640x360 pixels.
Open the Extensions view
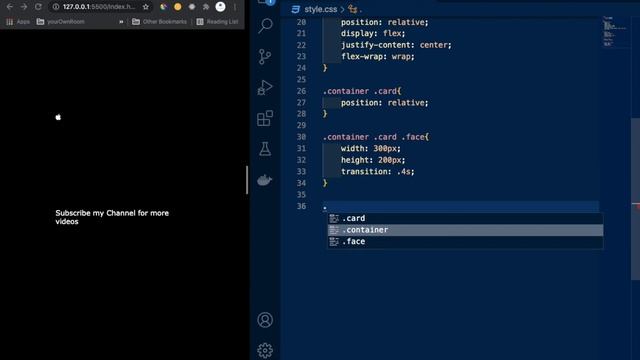click(x=265, y=118)
